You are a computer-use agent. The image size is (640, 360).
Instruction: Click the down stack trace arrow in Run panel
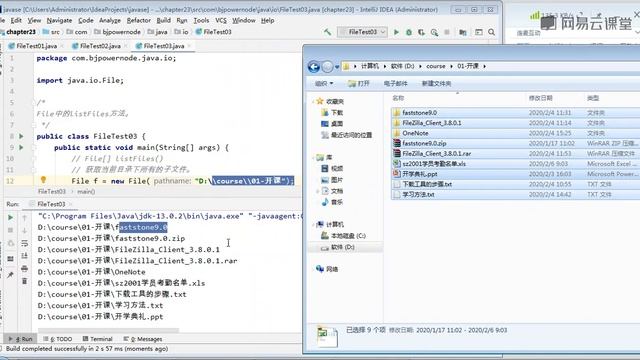coord(24,231)
